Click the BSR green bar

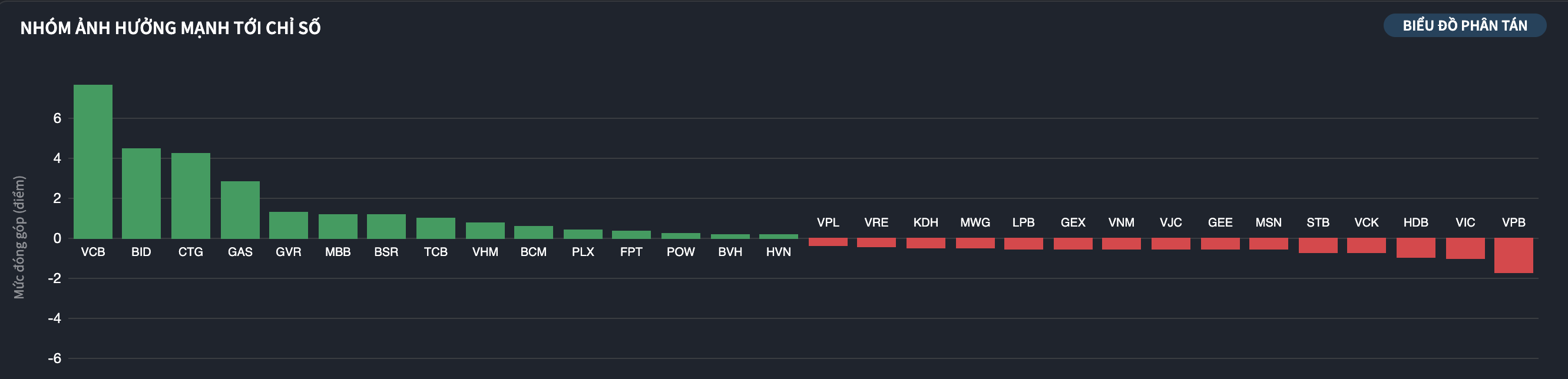[386, 227]
